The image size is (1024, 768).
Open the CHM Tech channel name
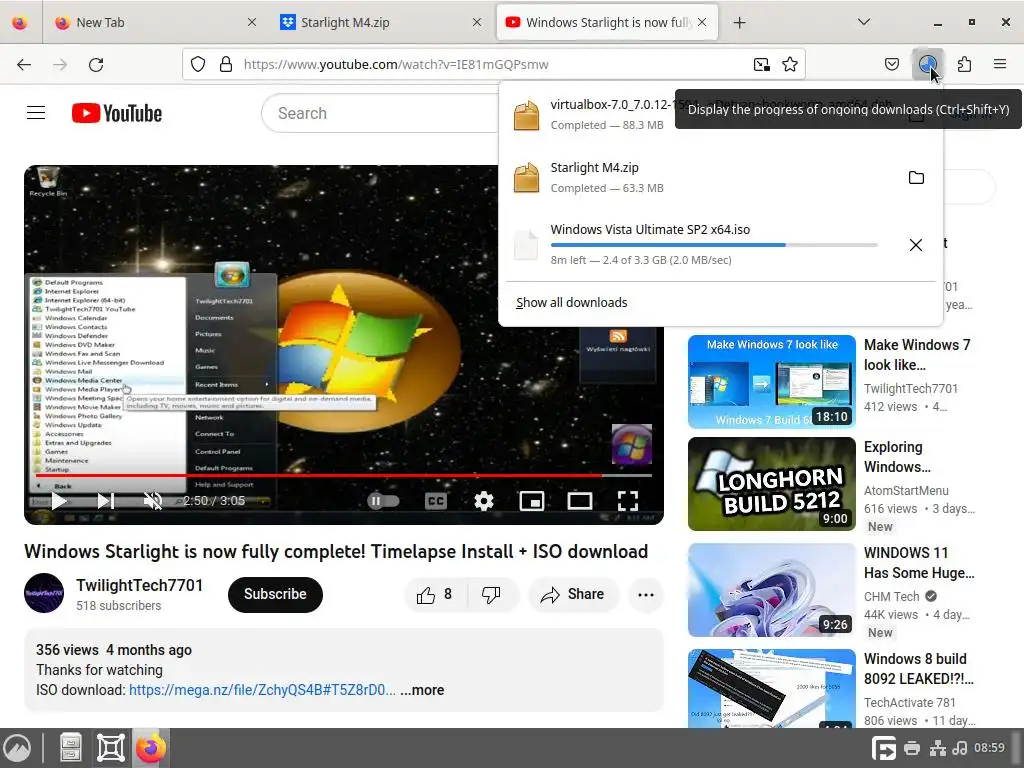(891, 596)
